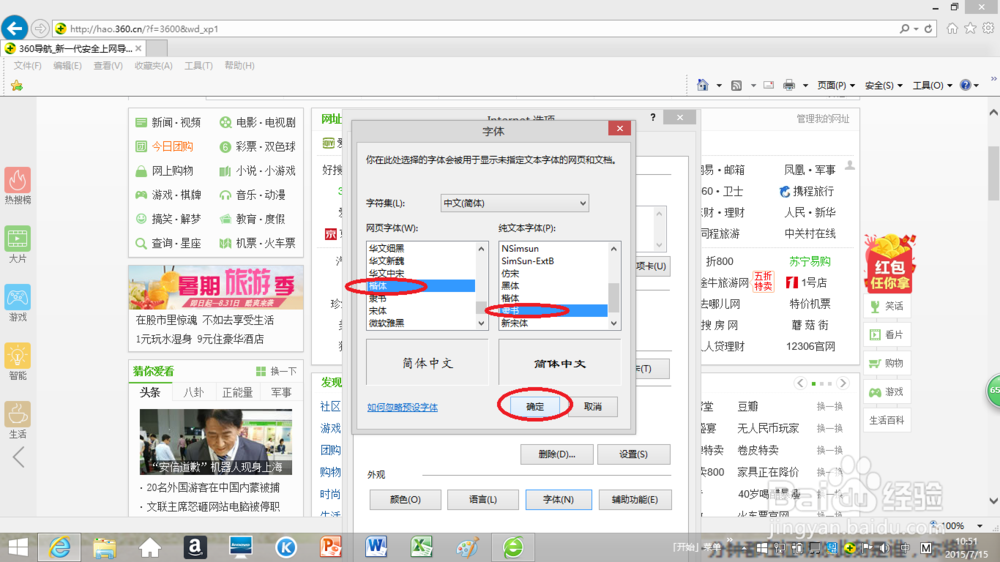Click the 纯文本字体 list scroll-up arrow
This screenshot has height=562, width=1000.
tap(614, 249)
